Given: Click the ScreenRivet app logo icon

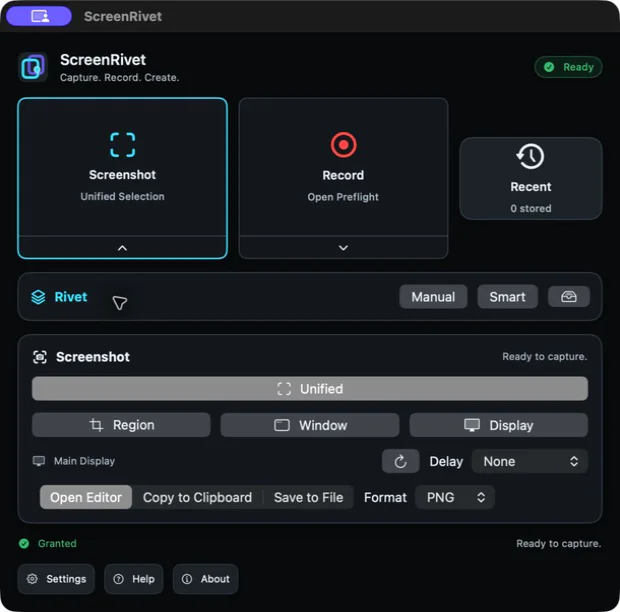Looking at the screenshot, I should (33, 67).
